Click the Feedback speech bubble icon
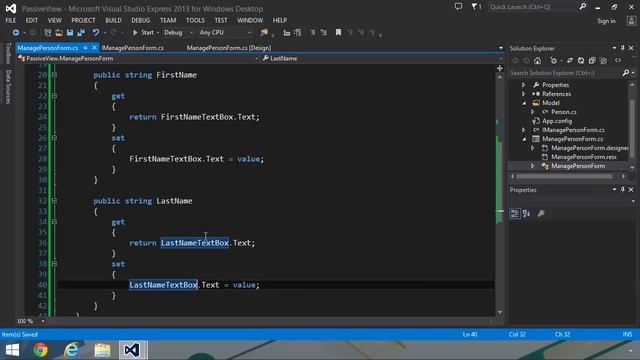 click(x=458, y=7)
